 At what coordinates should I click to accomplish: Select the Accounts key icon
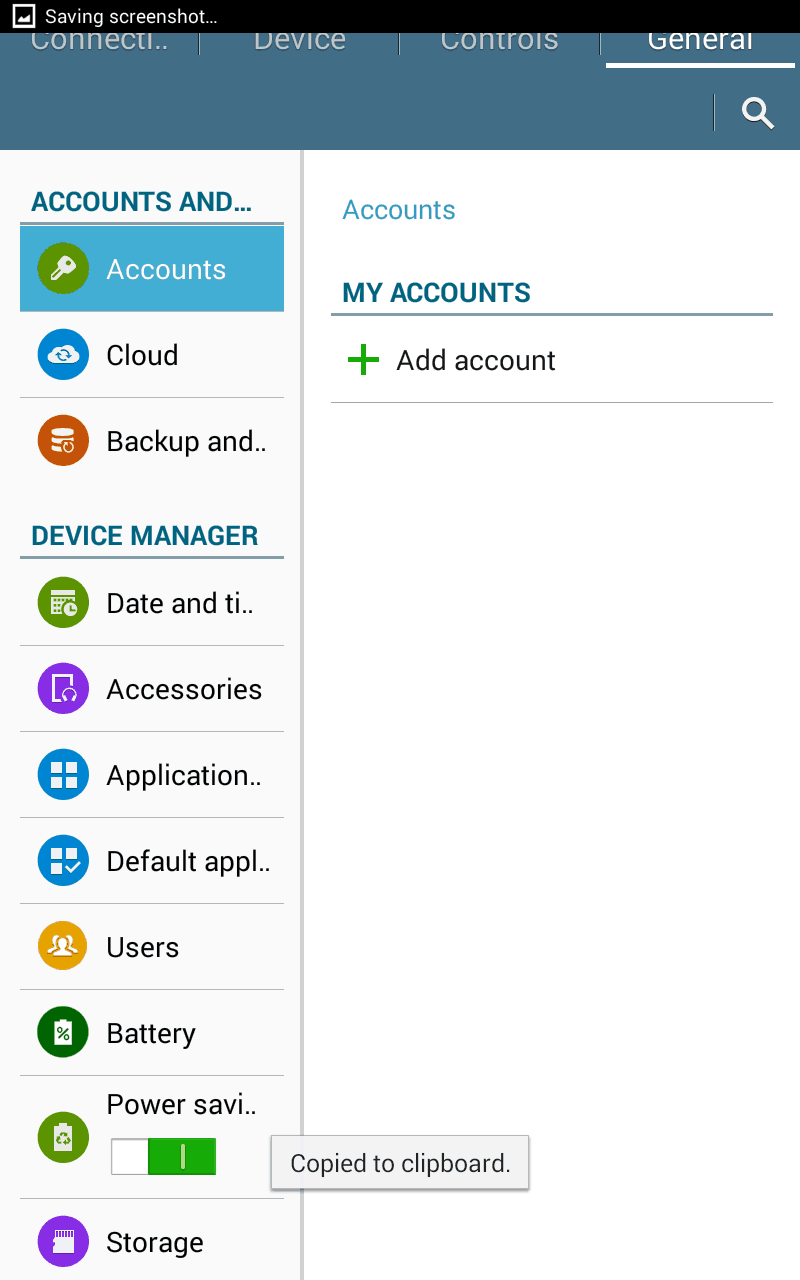63,269
